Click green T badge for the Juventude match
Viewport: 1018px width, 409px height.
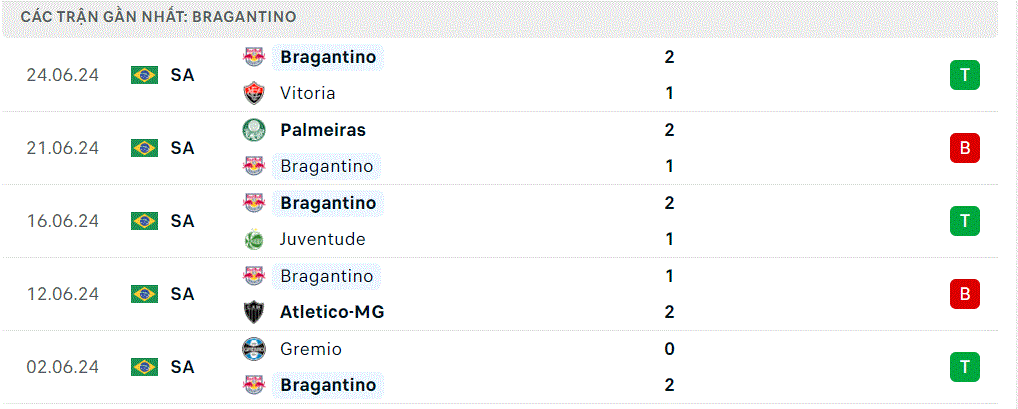(x=965, y=221)
